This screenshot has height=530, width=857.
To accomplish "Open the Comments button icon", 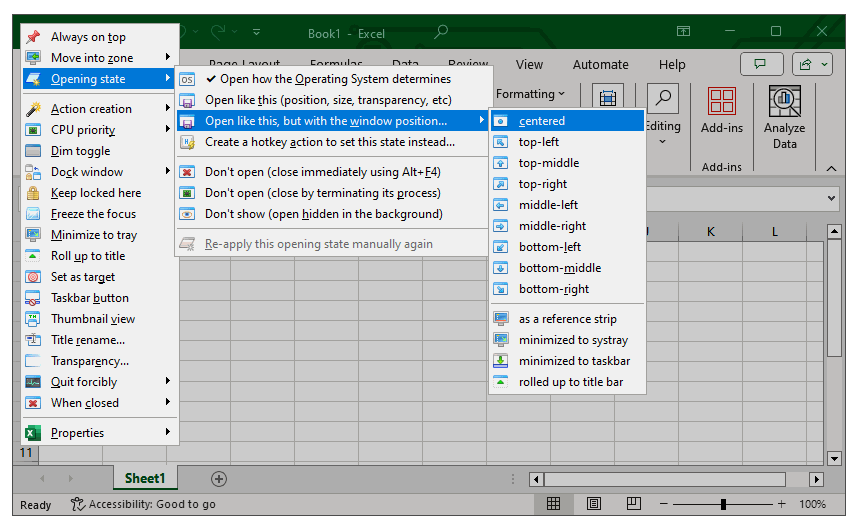I will 760,64.
